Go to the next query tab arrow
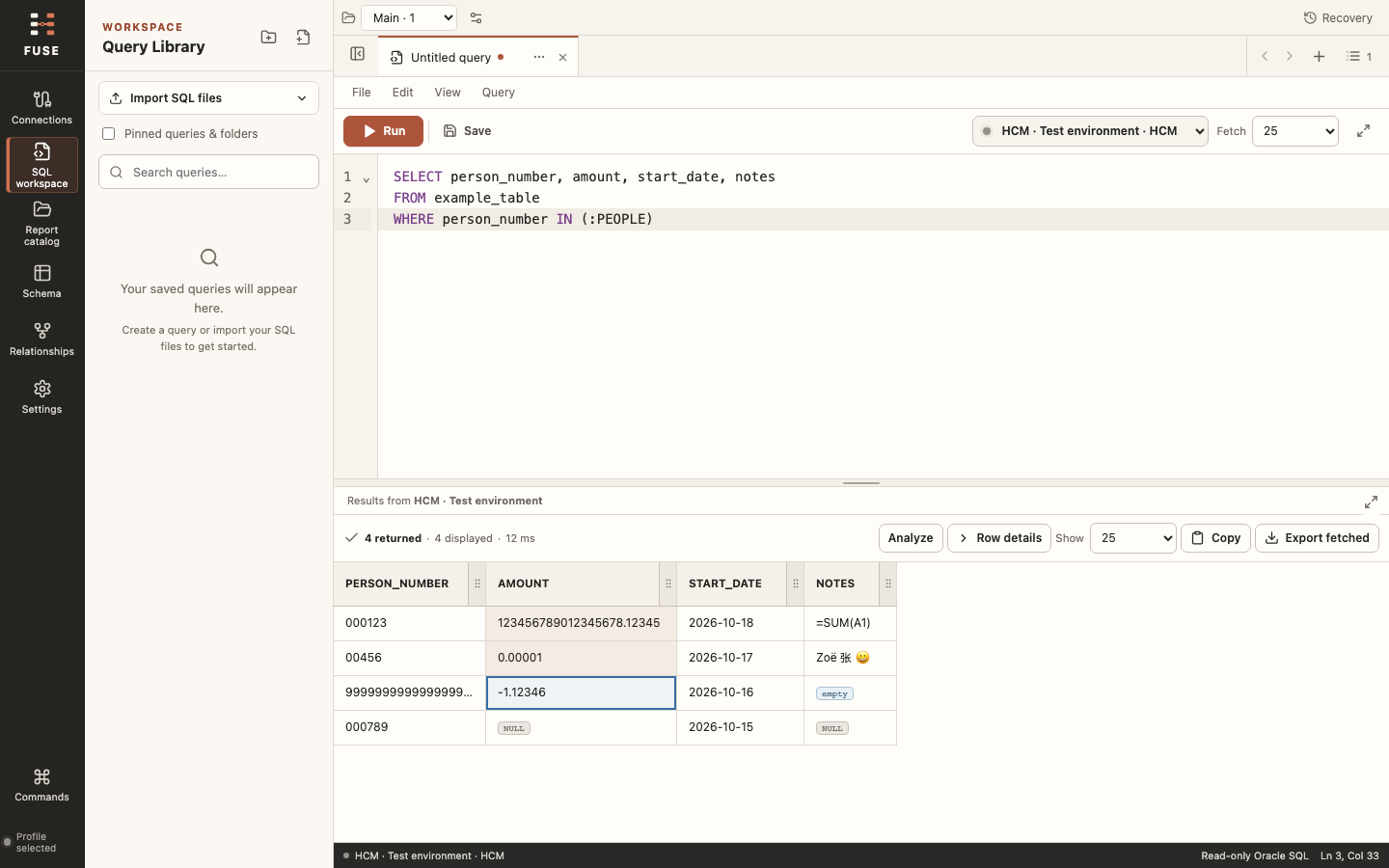Viewport: 1389px width, 868px height. point(1290,56)
